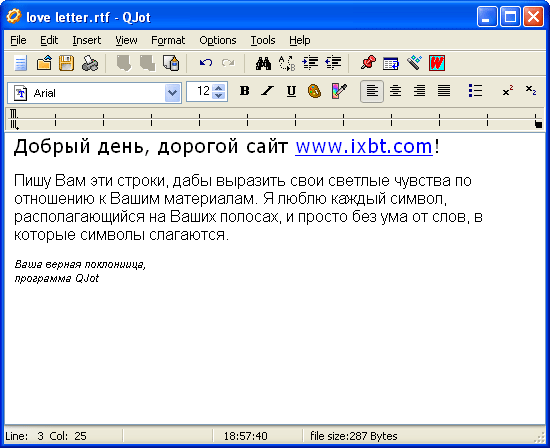550x448 pixels.
Task: Expand the Arial font dropdown
Action: click(172, 93)
